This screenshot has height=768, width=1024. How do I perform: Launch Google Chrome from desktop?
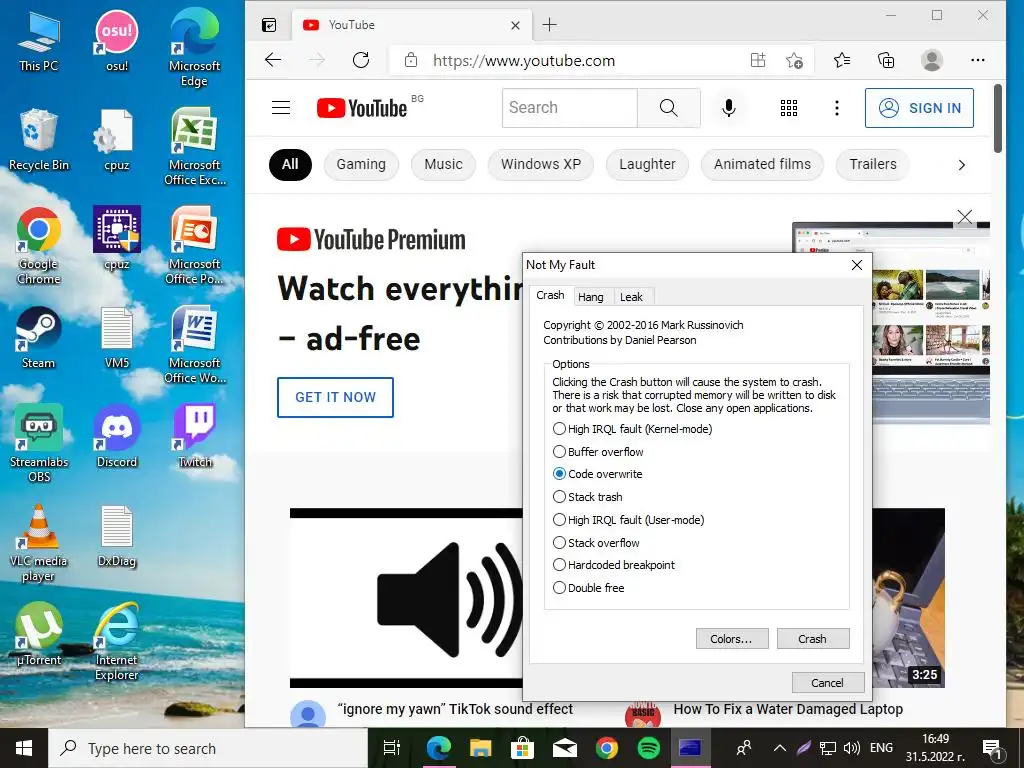(39, 246)
